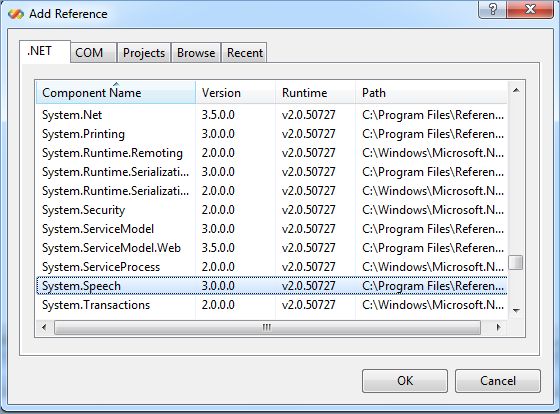Close the Add Reference dialog
560x414 pixels.
(530, 9)
